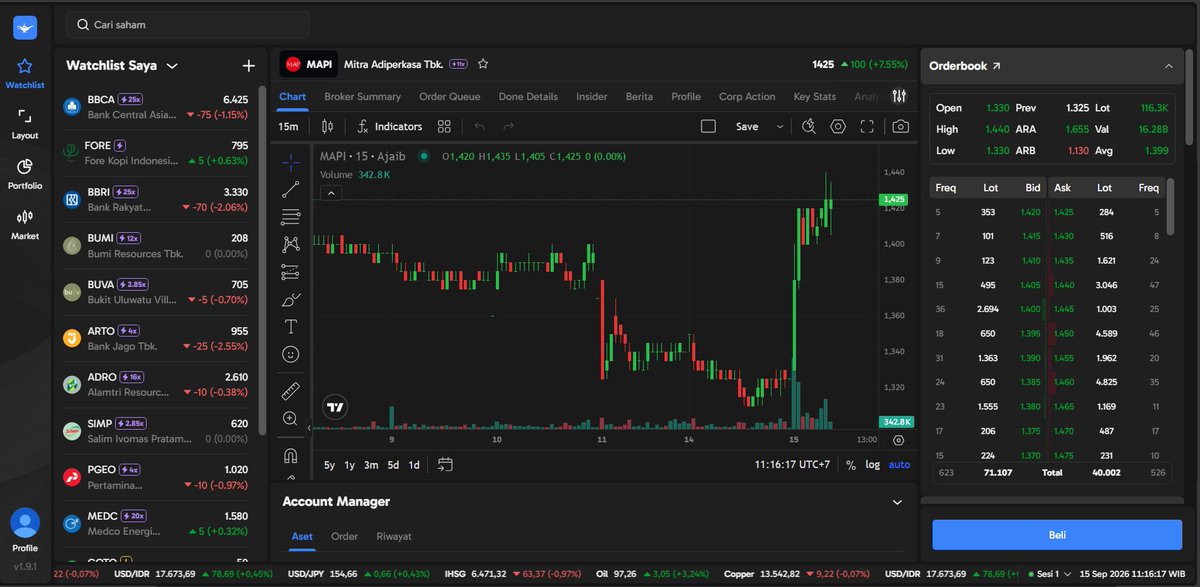
Task: Toggle the chart layout square checkbox
Action: [708, 127]
